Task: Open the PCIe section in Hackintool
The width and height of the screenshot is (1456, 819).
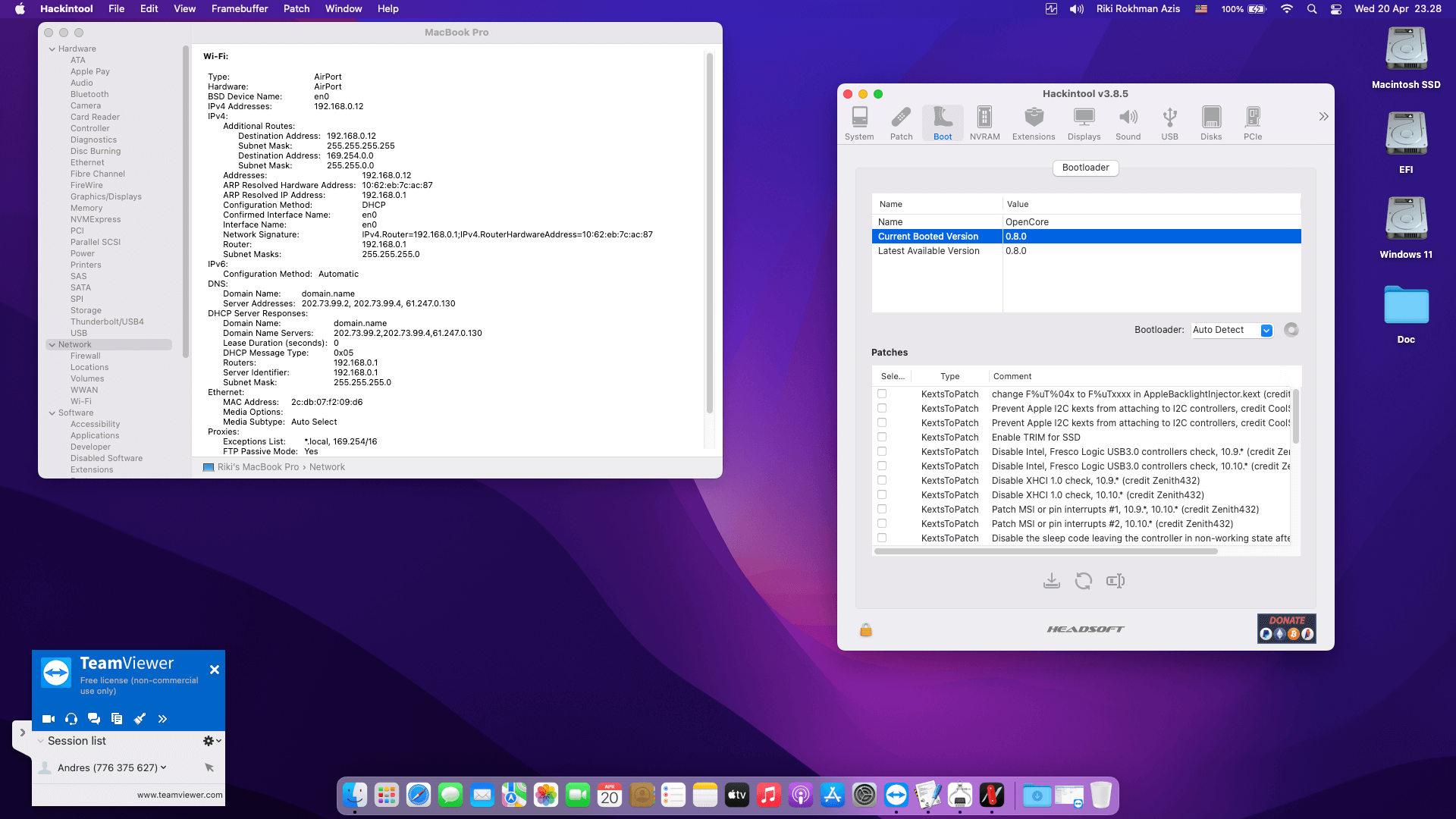Action: click(x=1253, y=124)
